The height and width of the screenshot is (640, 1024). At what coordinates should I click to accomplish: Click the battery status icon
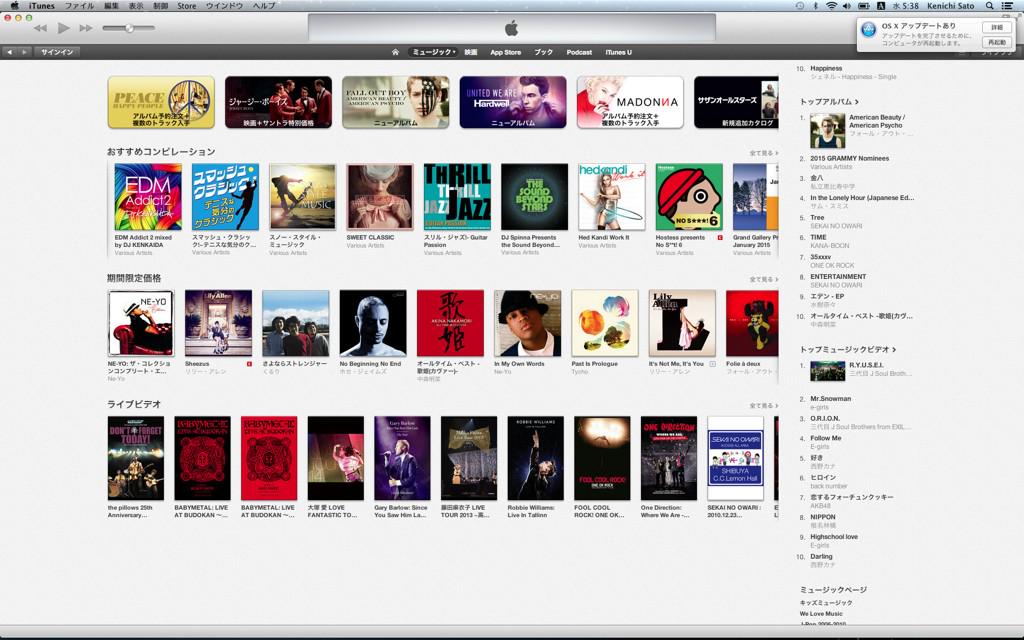pyautogui.click(x=863, y=5)
